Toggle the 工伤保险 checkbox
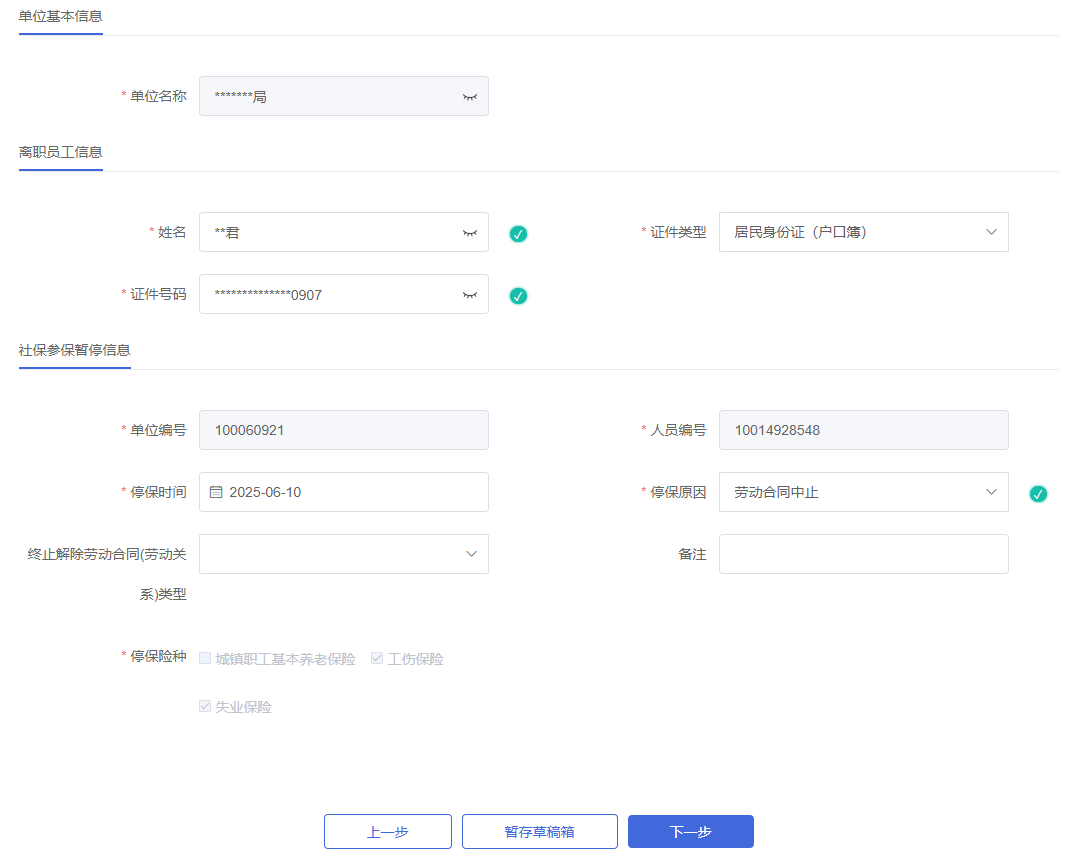 (x=377, y=658)
